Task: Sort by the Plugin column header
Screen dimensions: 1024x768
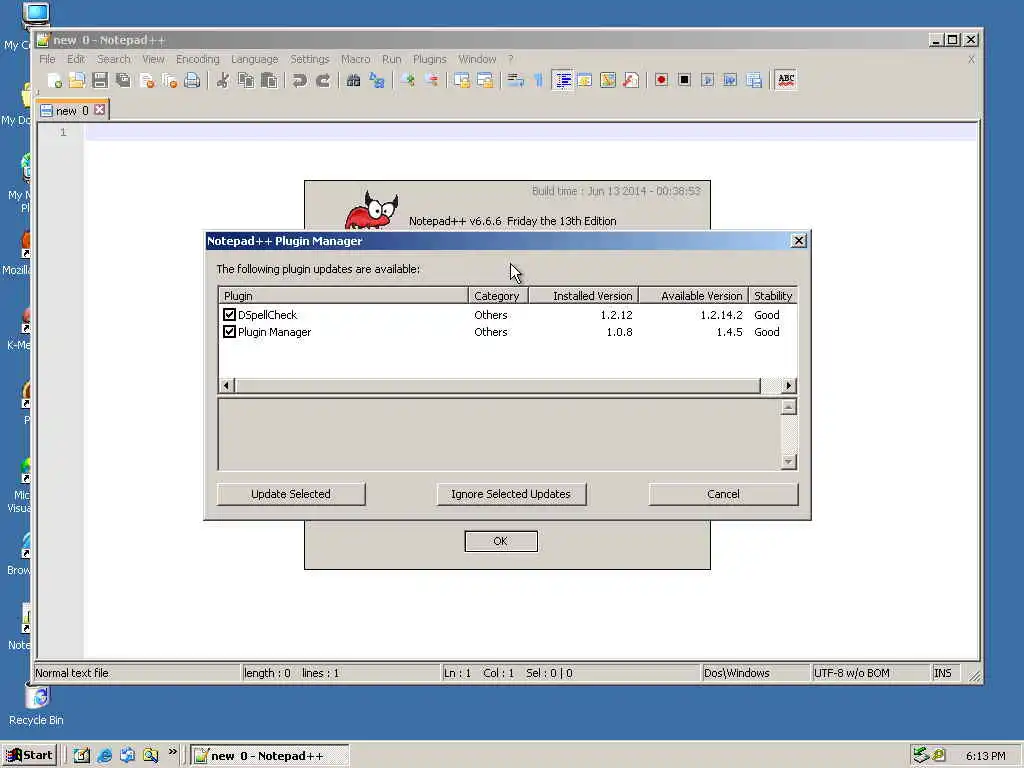Action: [x=343, y=296]
